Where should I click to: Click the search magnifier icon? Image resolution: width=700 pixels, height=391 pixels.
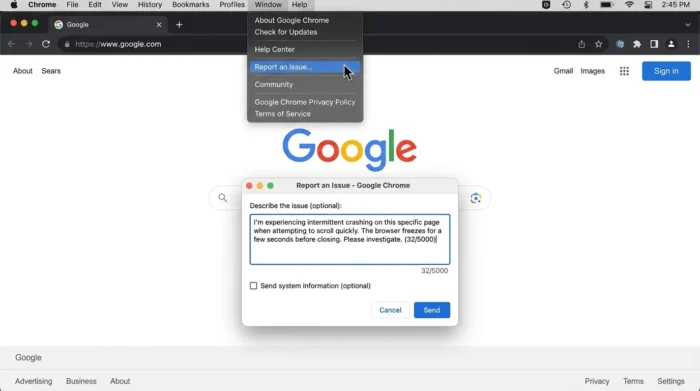(222, 198)
